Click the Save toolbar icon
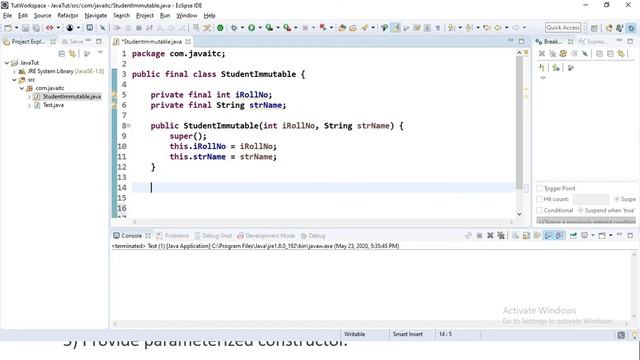This screenshot has width=640, height=360. point(25,28)
